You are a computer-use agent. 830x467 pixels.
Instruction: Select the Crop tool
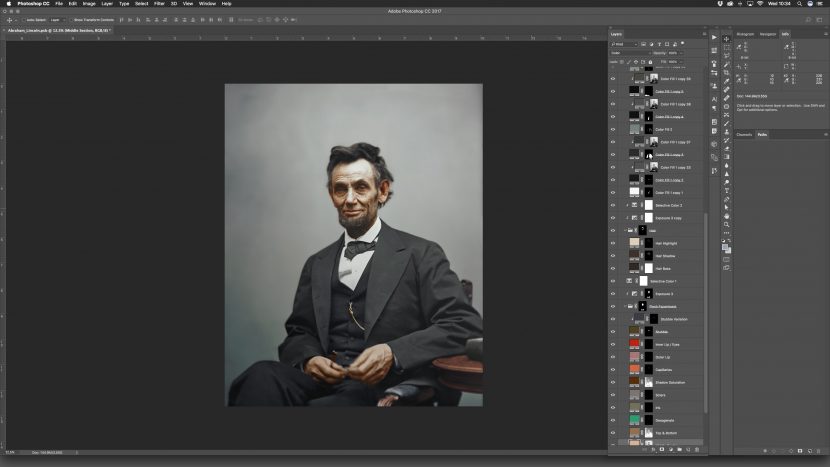[x=726, y=73]
